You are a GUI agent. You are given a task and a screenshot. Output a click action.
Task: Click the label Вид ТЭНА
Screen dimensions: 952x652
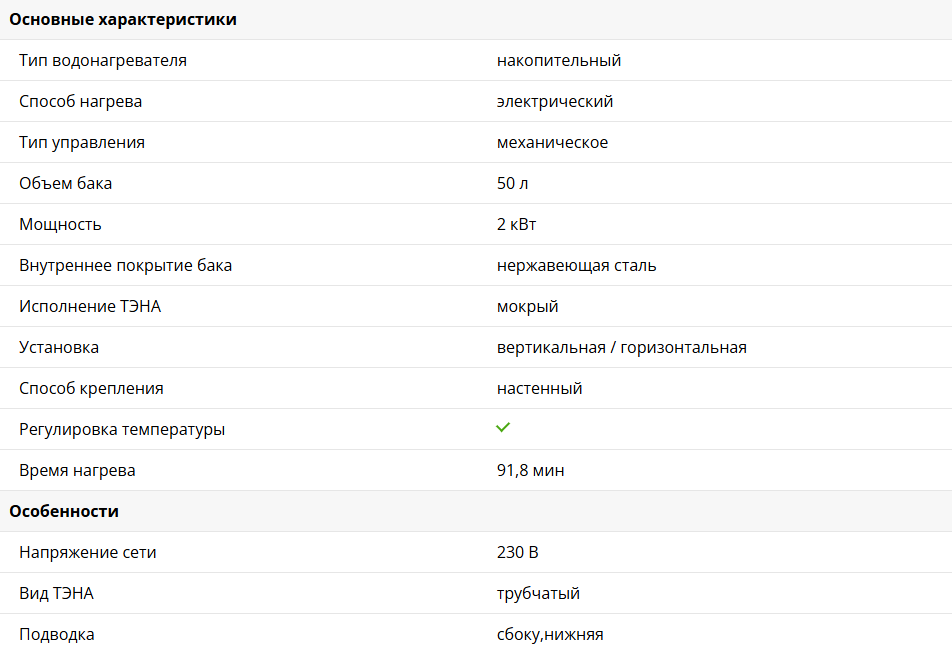(56, 593)
